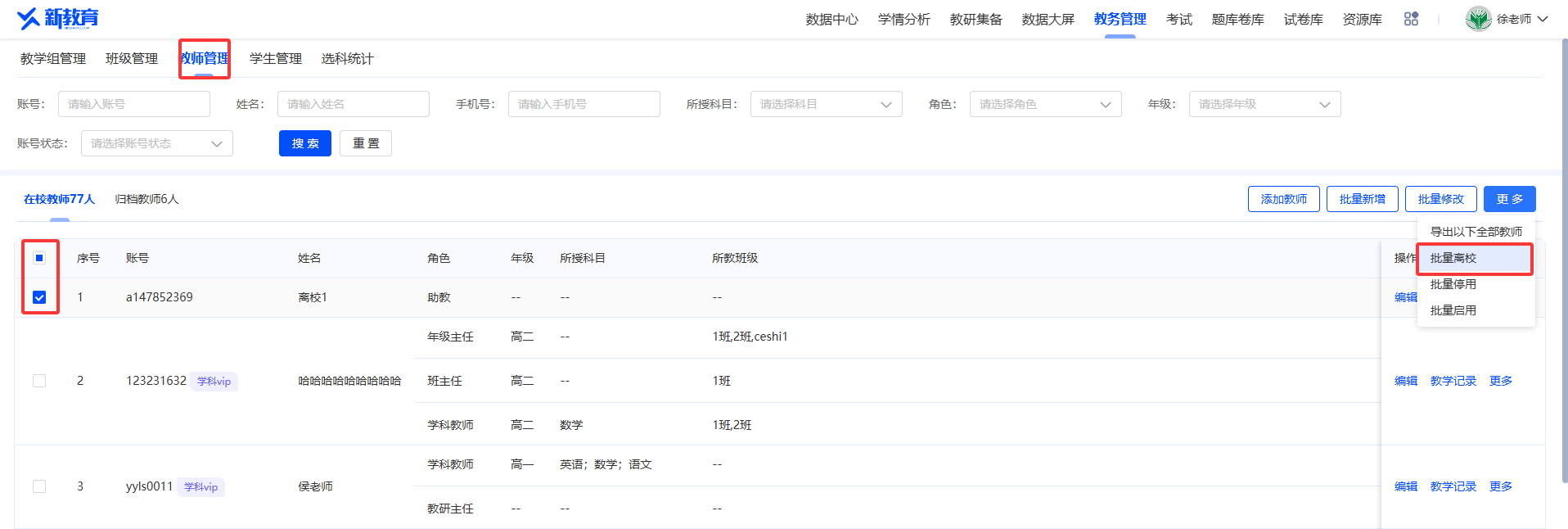Tick the yyls0011 row checkbox

click(x=39, y=486)
